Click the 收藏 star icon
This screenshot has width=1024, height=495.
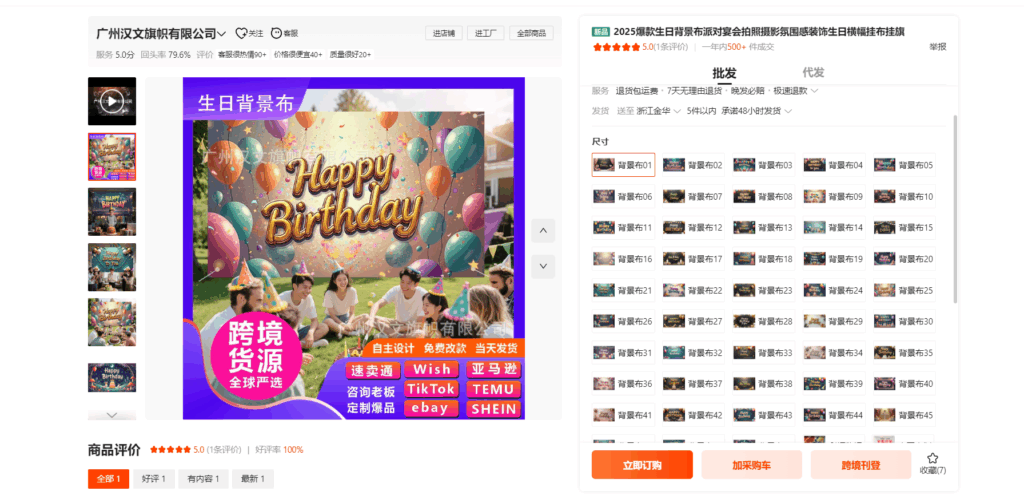pos(933,458)
